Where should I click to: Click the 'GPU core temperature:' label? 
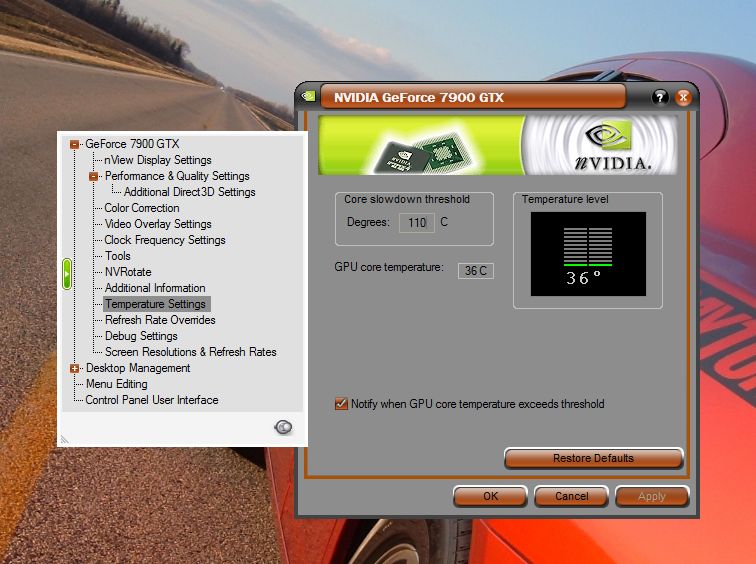[x=389, y=267]
